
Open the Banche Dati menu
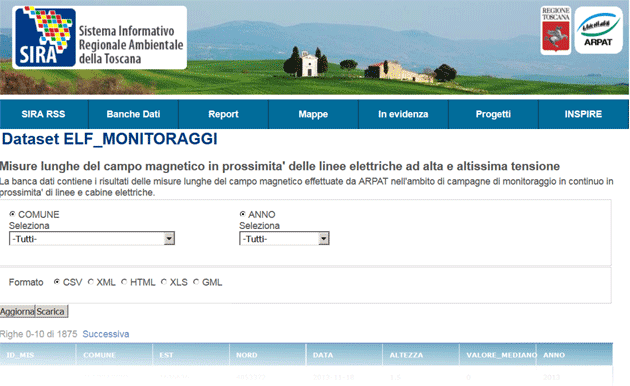[133, 114]
